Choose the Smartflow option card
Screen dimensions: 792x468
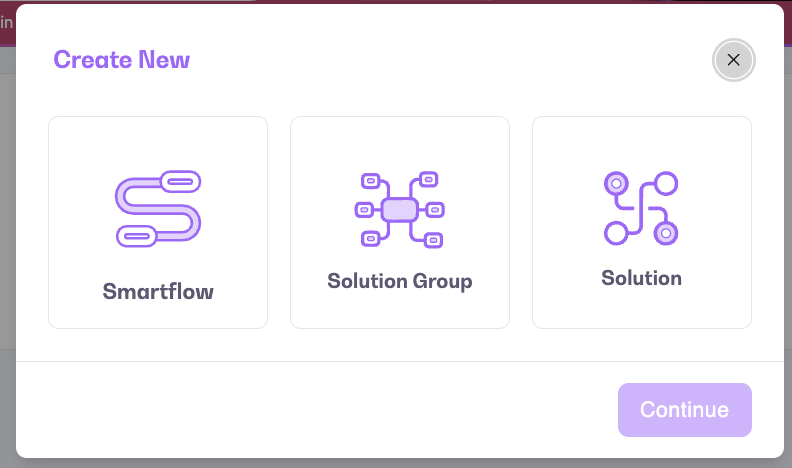tap(158, 223)
